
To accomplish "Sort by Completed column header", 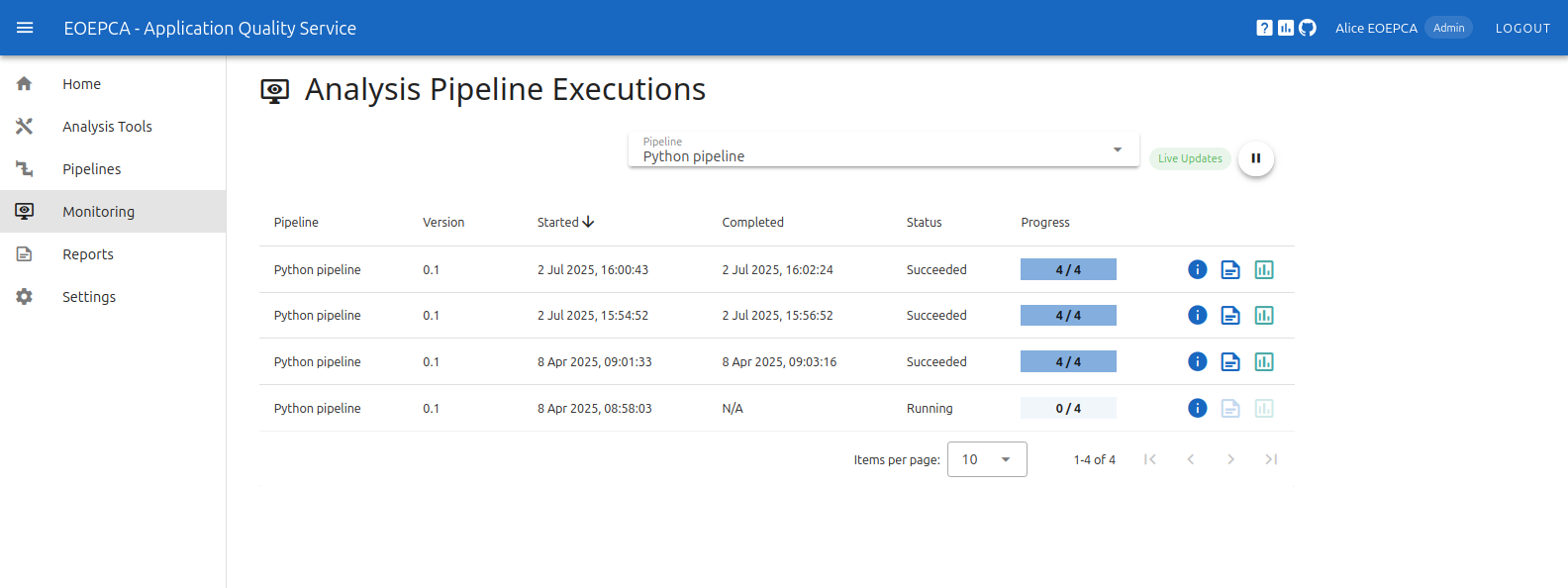I will click(x=752, y=223).
